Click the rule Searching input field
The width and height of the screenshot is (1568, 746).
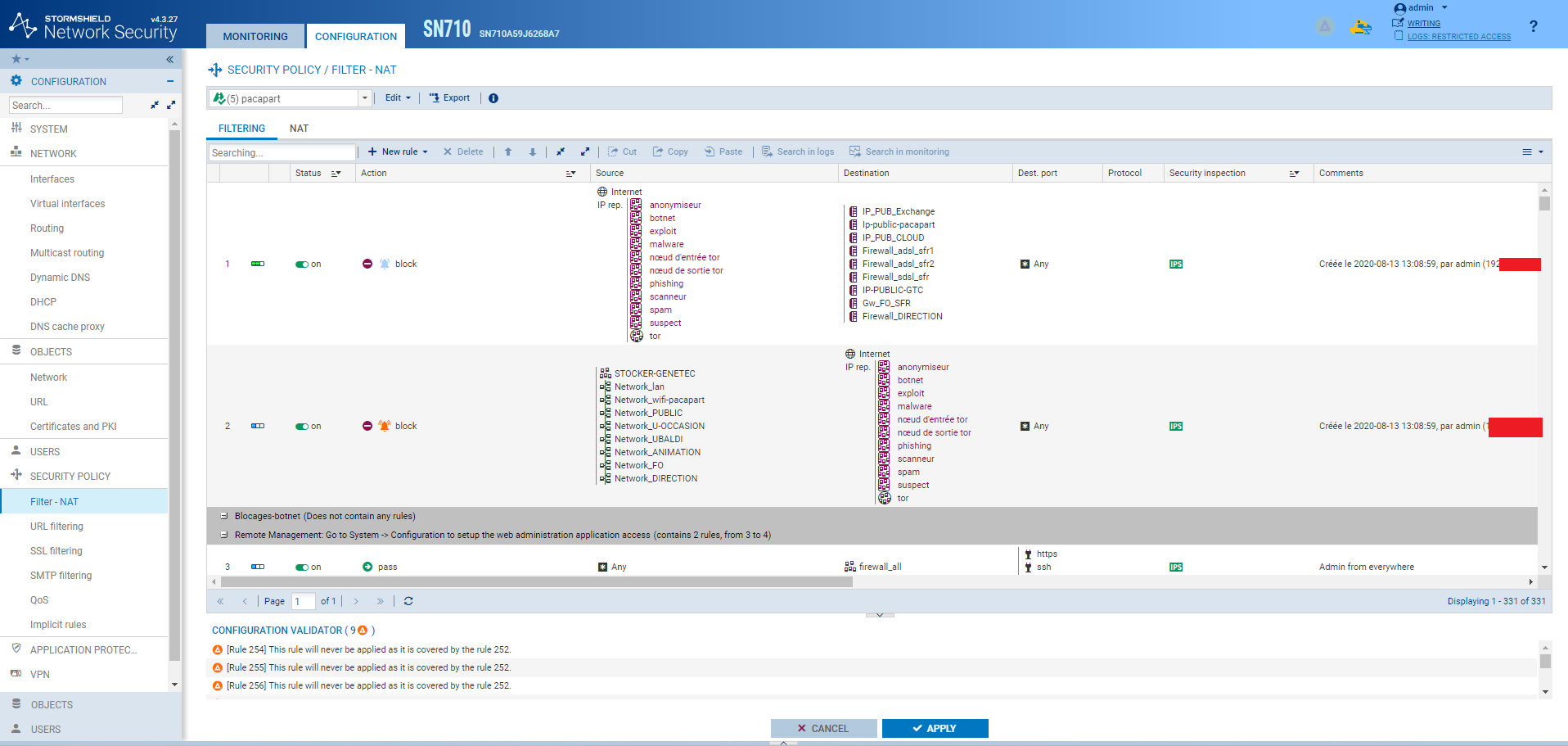282,152
